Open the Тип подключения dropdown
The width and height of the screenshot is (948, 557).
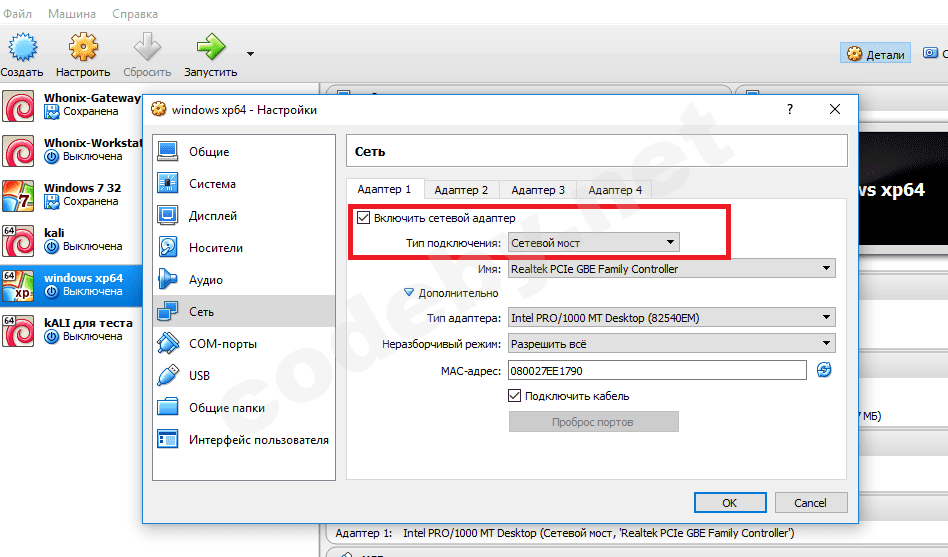pyautogui.click(x=593, y=243)
